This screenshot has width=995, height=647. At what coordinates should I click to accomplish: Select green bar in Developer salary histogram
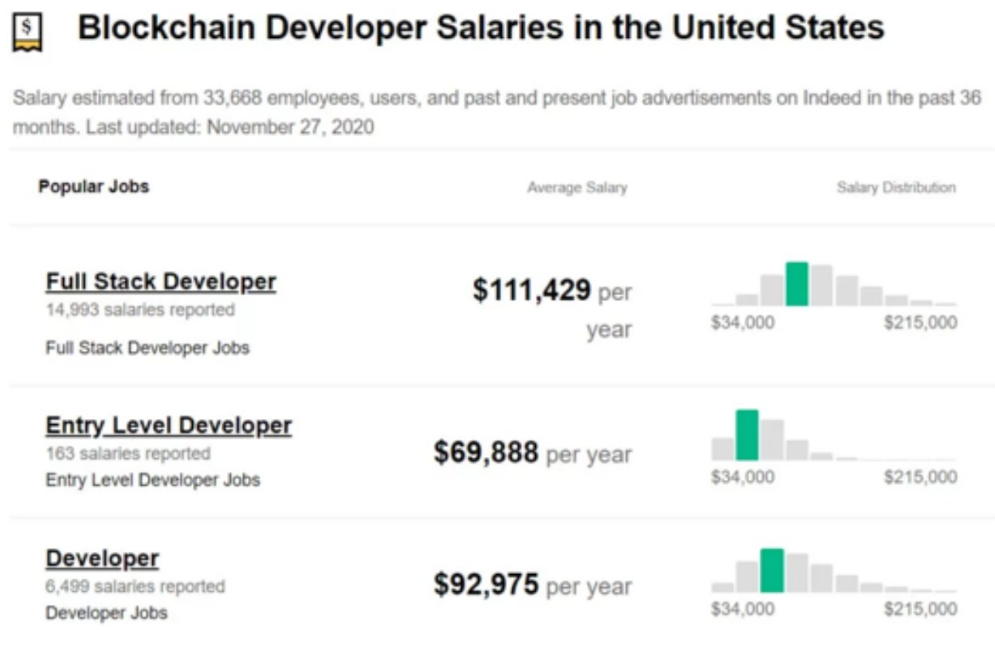(x=772, y=571)
